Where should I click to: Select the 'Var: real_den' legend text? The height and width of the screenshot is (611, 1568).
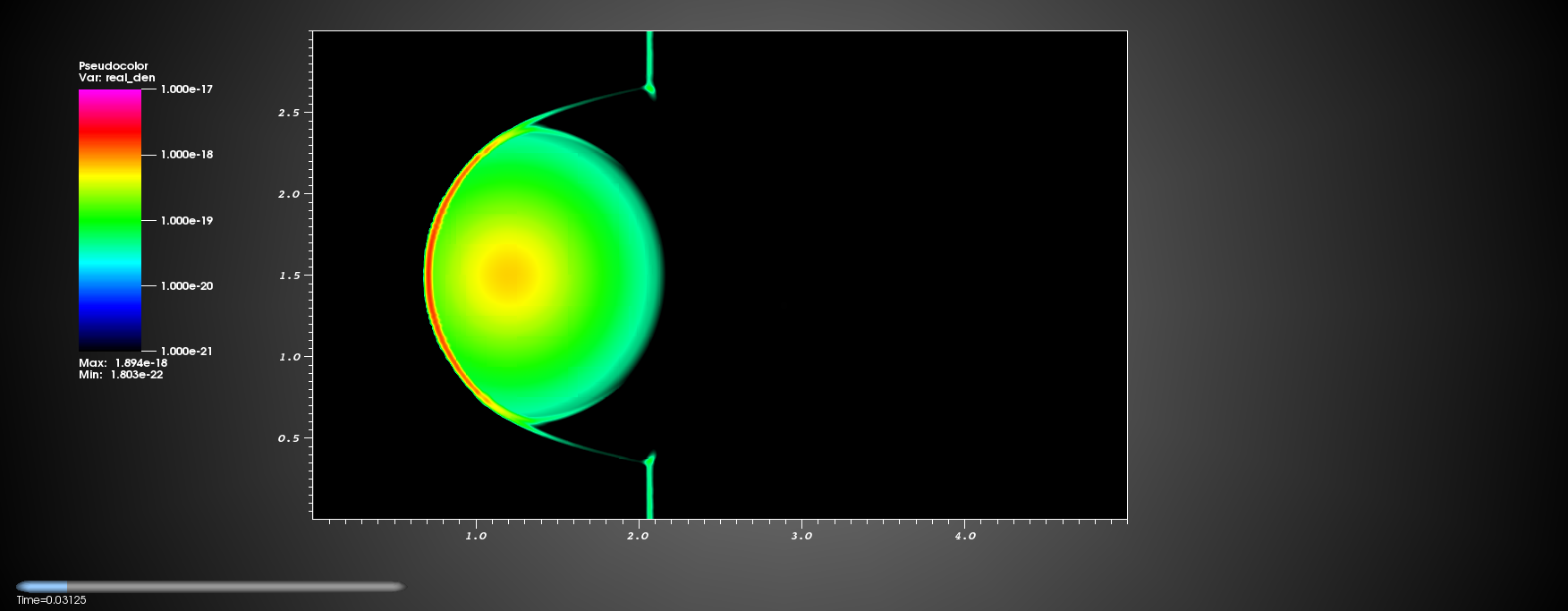tap(117, 78)
